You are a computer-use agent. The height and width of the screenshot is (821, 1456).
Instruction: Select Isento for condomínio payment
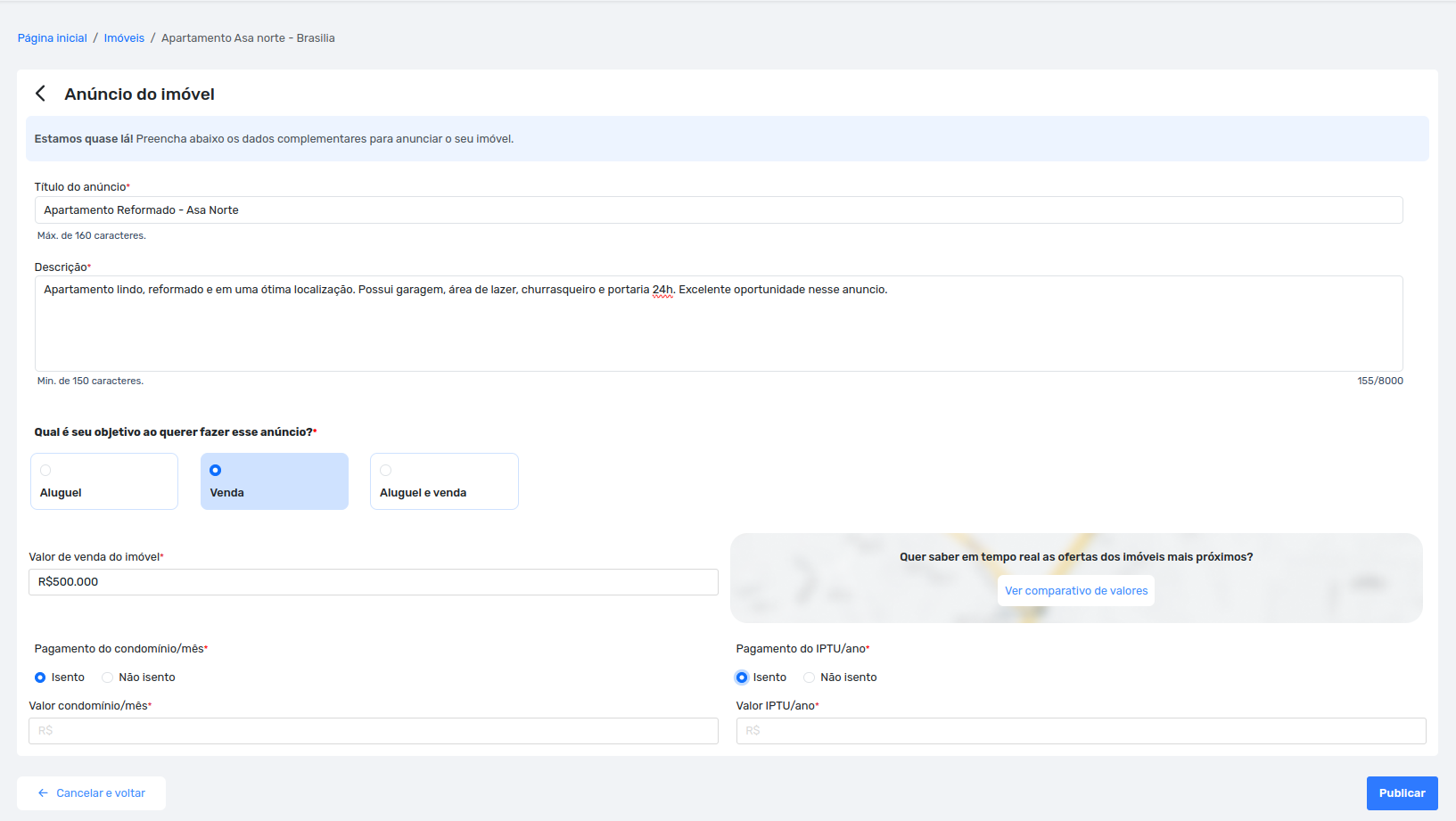pos(40,677)
